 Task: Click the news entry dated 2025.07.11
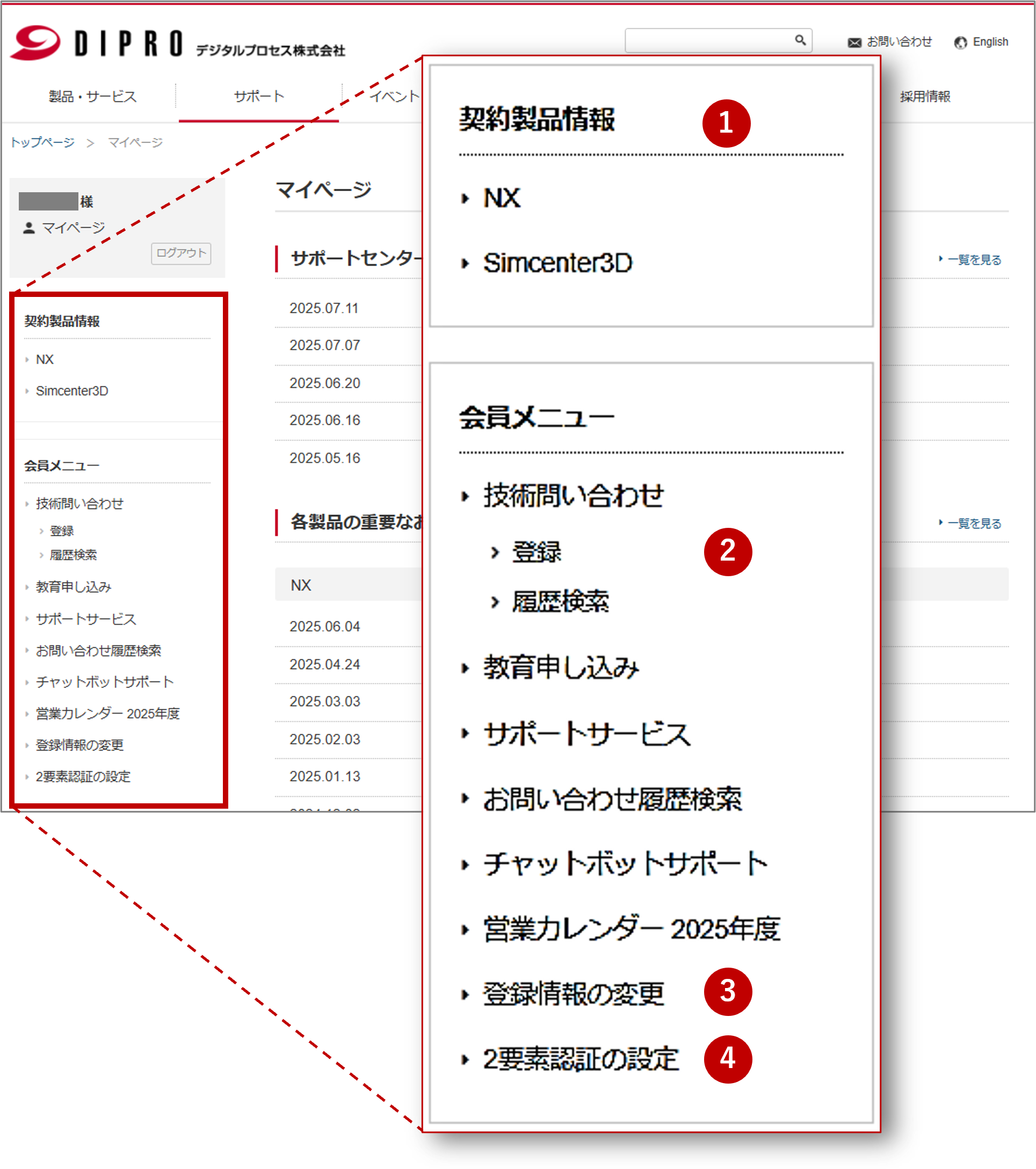[x=324, y=308]
